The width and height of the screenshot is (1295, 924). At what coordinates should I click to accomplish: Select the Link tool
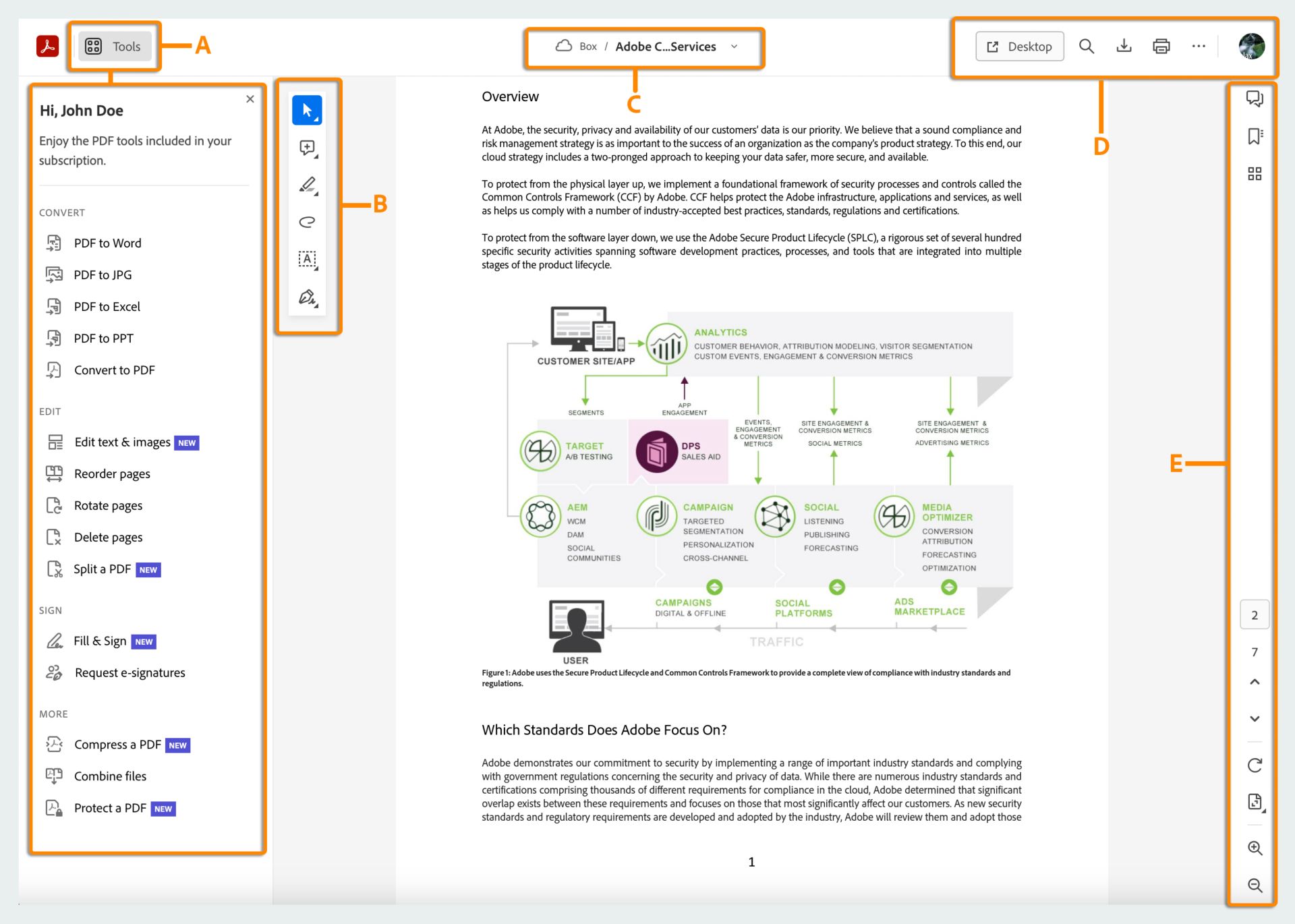307,221
